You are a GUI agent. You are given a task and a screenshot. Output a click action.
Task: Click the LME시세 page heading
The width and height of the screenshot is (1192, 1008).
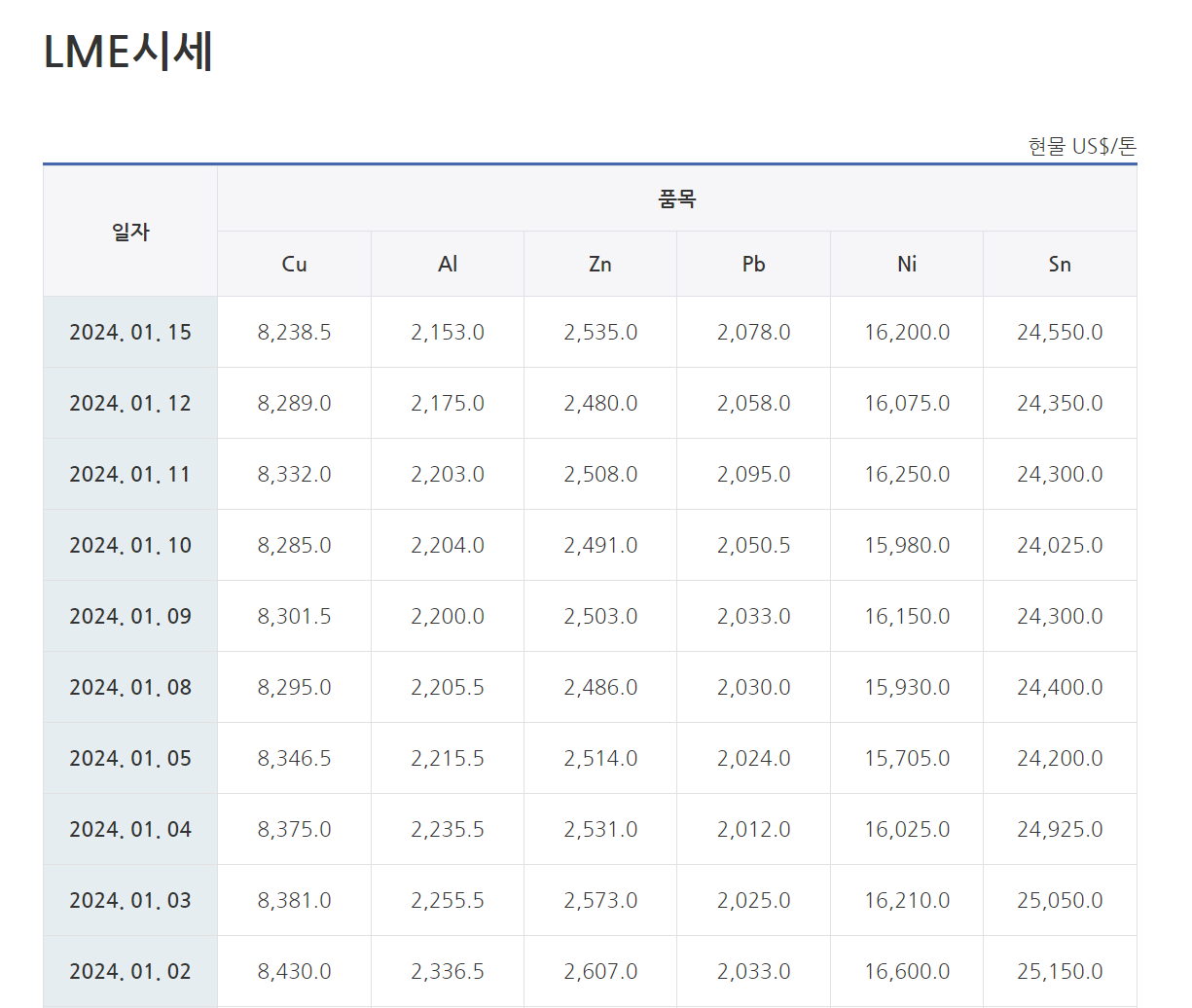tap(128, 52)
